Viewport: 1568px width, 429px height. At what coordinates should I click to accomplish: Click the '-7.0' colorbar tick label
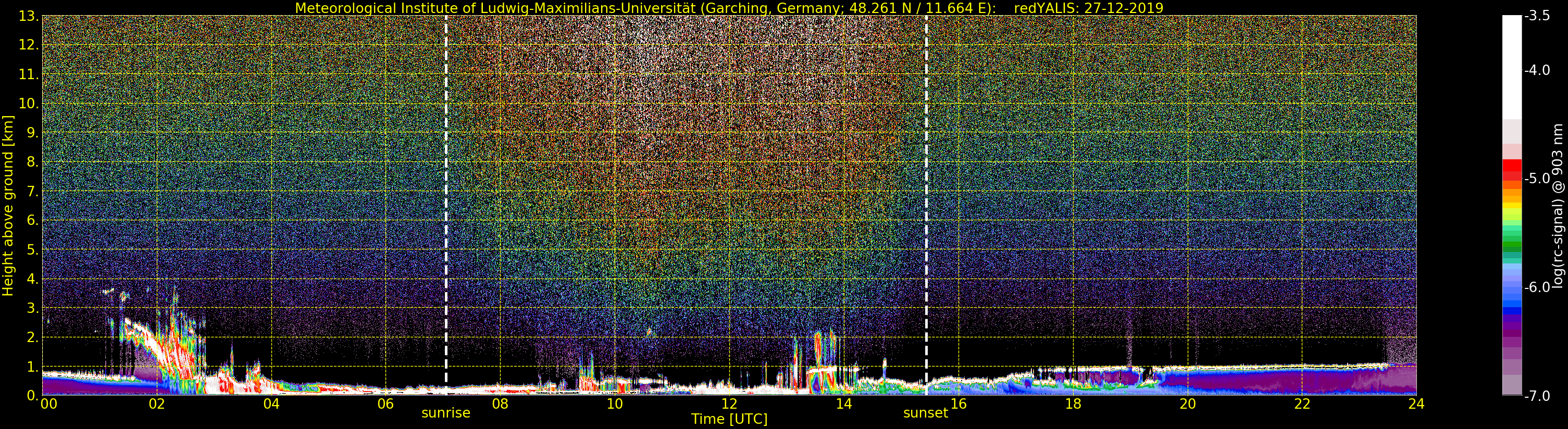pyautogui.click(x=1537, y=396)
